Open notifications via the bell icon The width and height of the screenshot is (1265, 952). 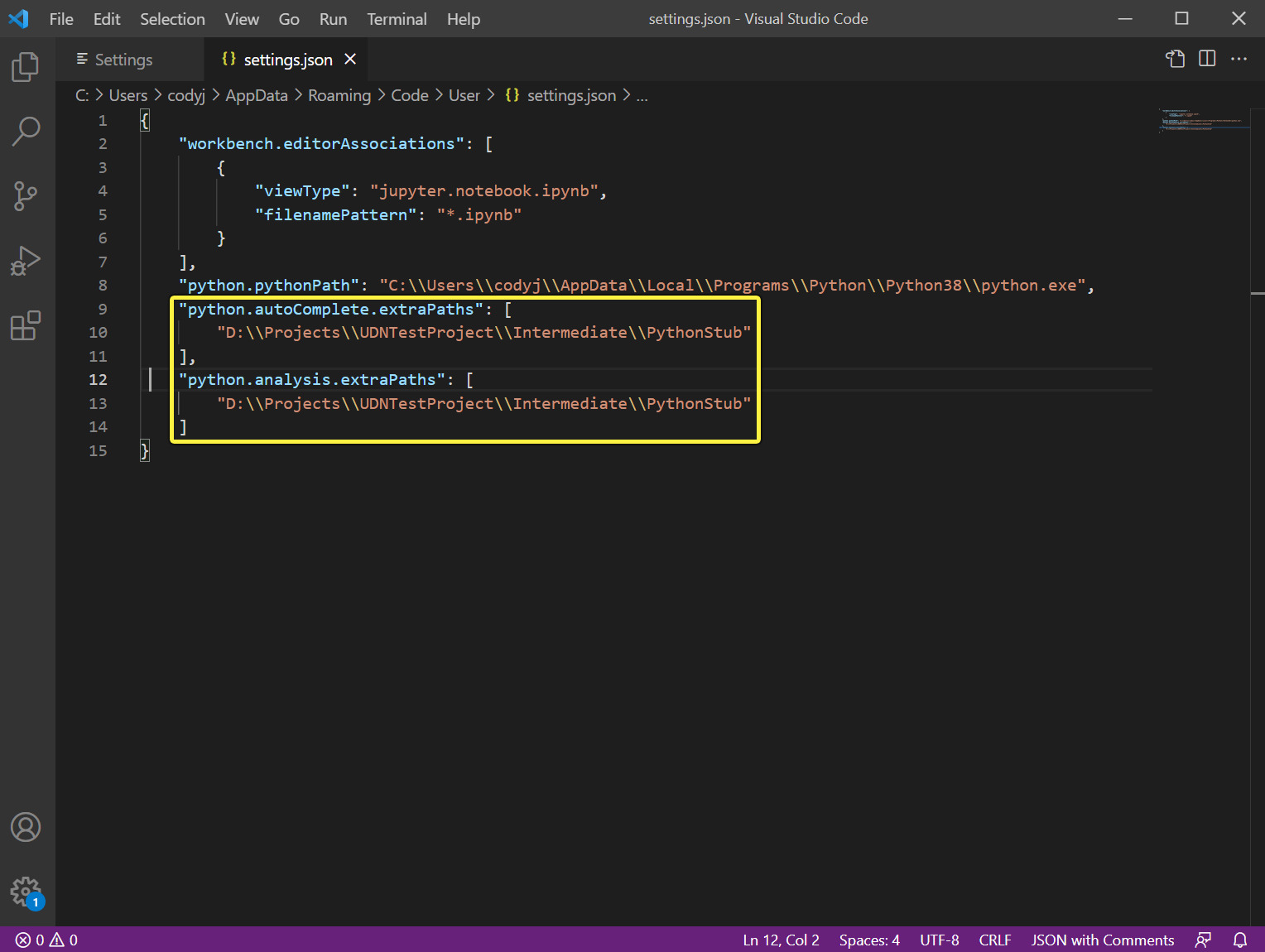click(x=1239, y=940)
